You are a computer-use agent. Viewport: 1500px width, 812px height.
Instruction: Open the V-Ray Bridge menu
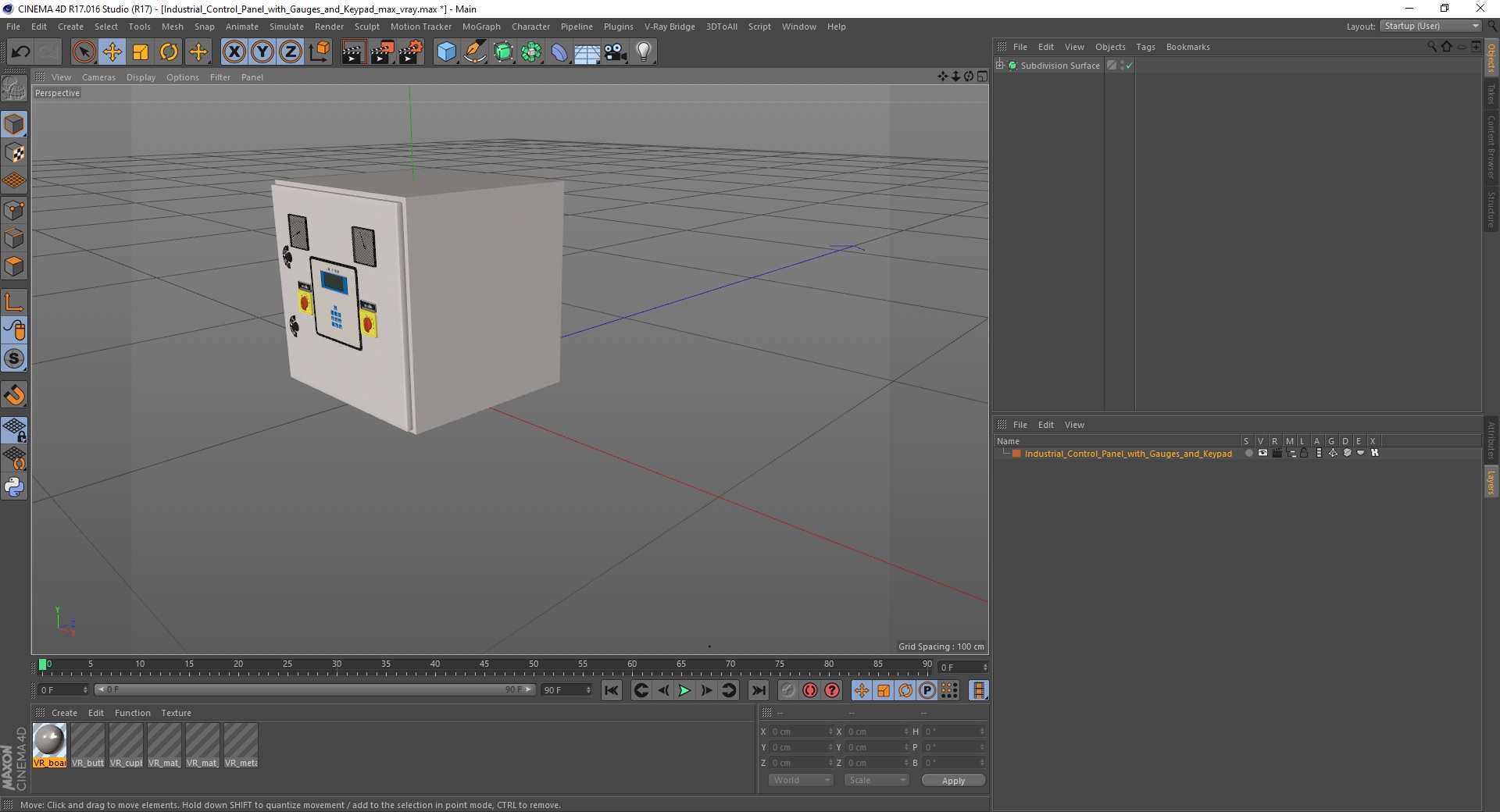click(x=670, y=27)
